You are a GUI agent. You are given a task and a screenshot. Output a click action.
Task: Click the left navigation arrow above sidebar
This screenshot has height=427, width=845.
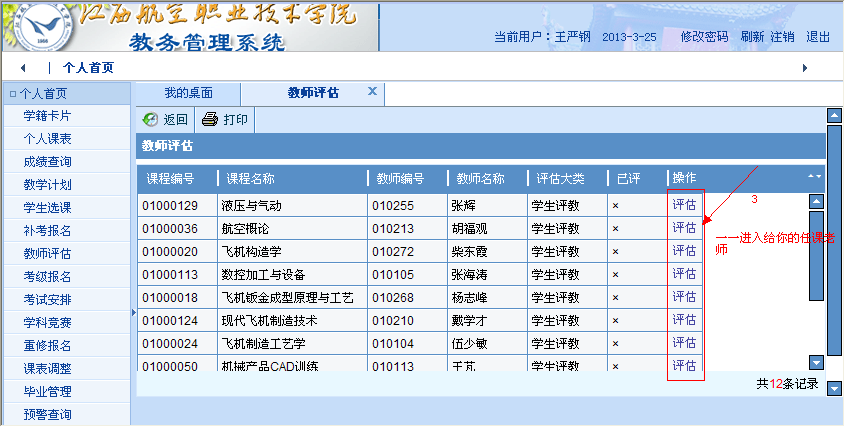[x=22, y=68]
